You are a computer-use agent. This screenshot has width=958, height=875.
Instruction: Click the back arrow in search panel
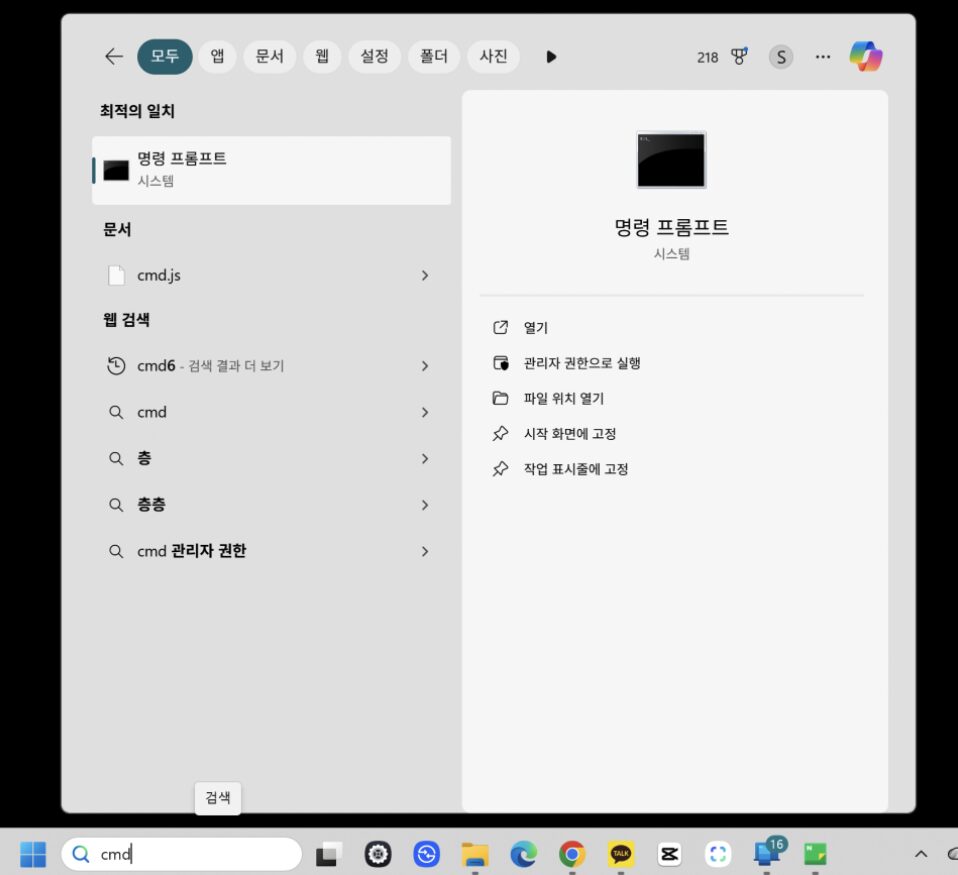[114, 57]
